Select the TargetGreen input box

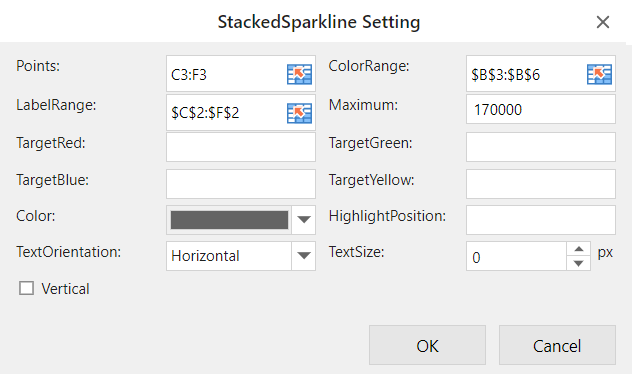pyautogui.click(x=541, y=147)
